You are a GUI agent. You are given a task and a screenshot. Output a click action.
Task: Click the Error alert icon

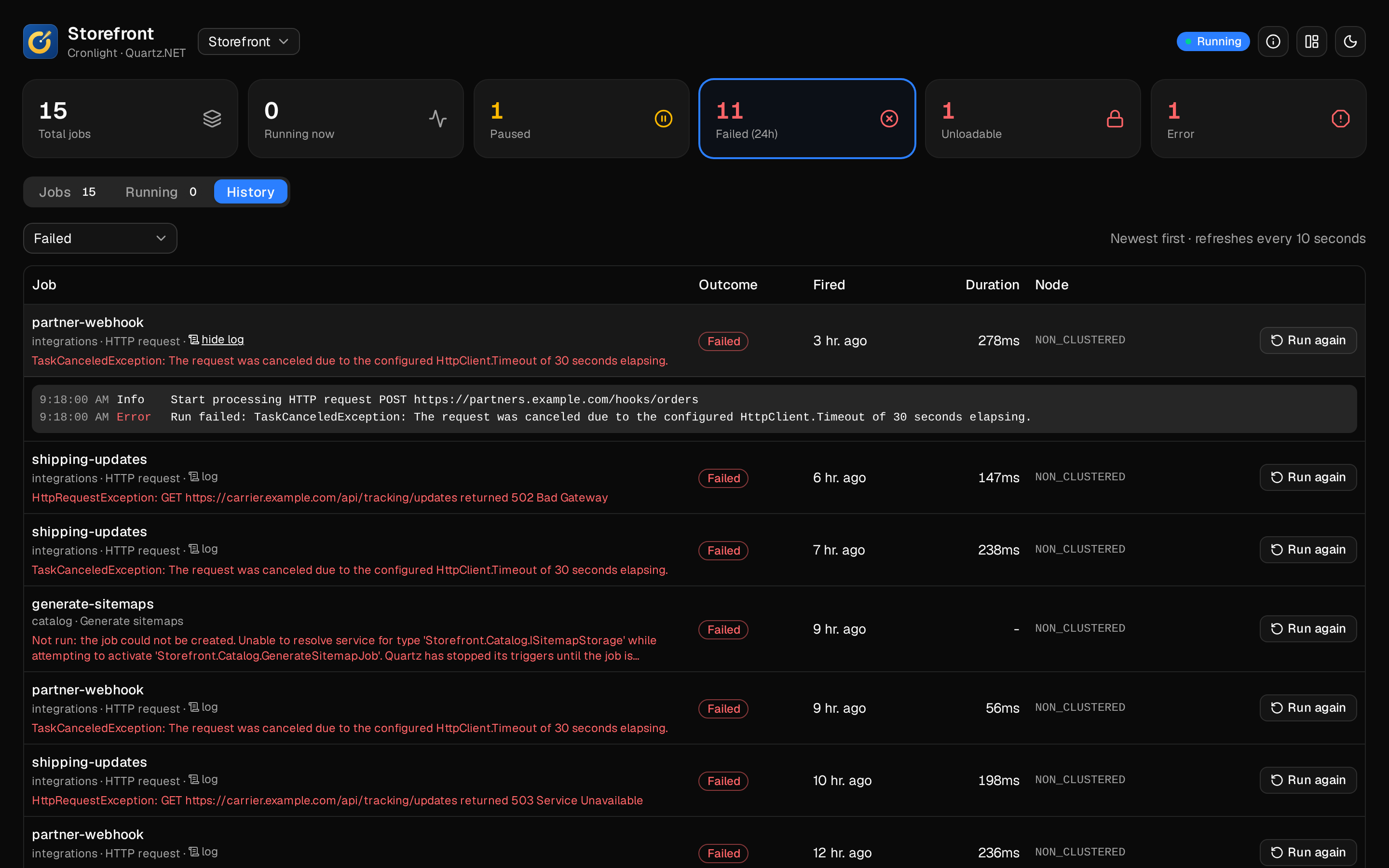(1340, 119)
